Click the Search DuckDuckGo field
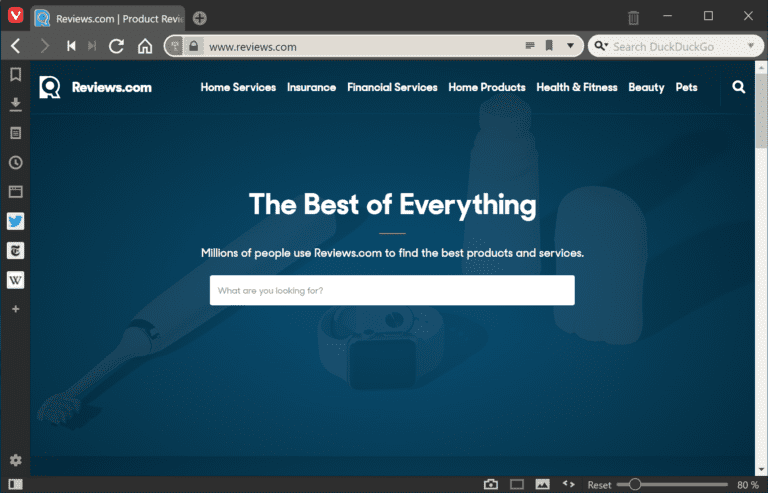Image resolution: width=768 pixels, height=493 pixels. [678, 47]
